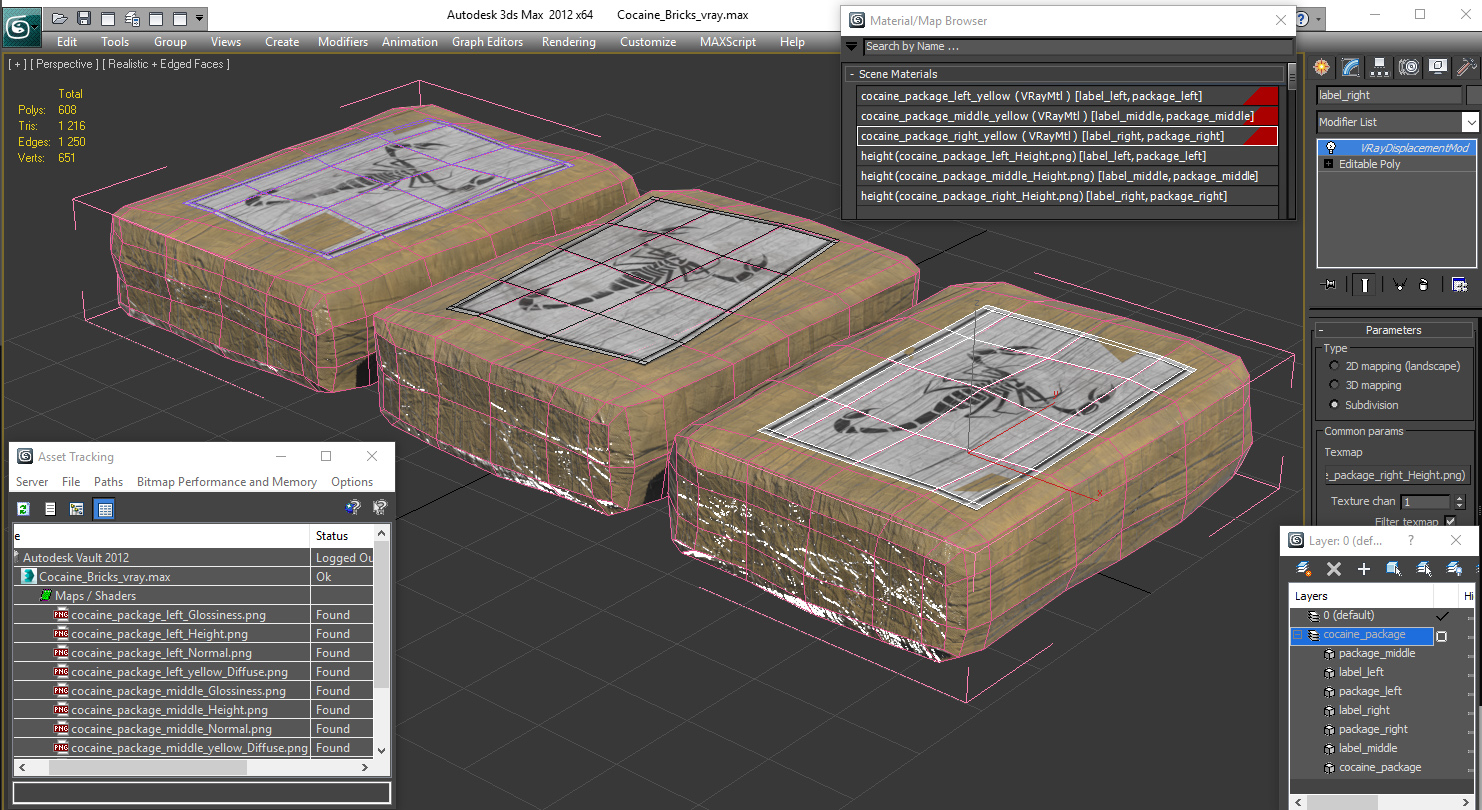The width and height of the screenshot is (1482, 810).
Task: Click the Open File folder icon
Action: pos(59,18)
